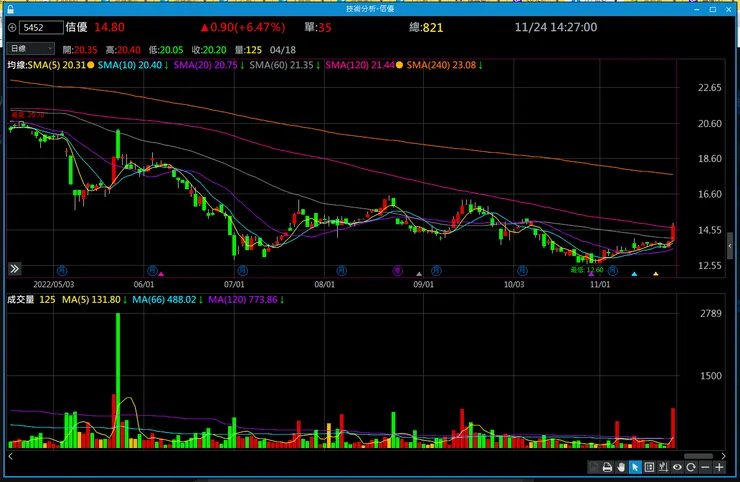Click the purple circle marker before 09/01
The height and width of the screenshot is (482, 740).
point(398,271)
